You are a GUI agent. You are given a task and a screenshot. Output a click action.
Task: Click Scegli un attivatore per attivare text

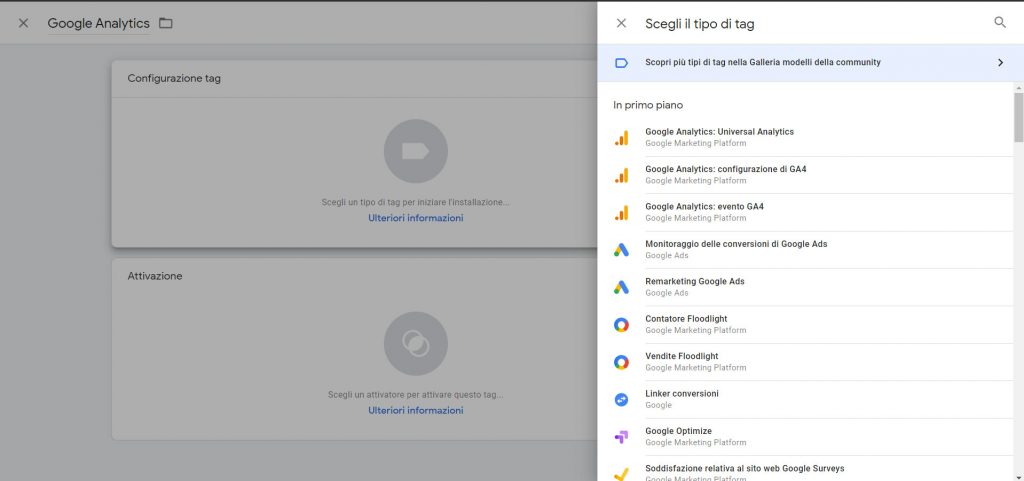(x=415, y=396)
